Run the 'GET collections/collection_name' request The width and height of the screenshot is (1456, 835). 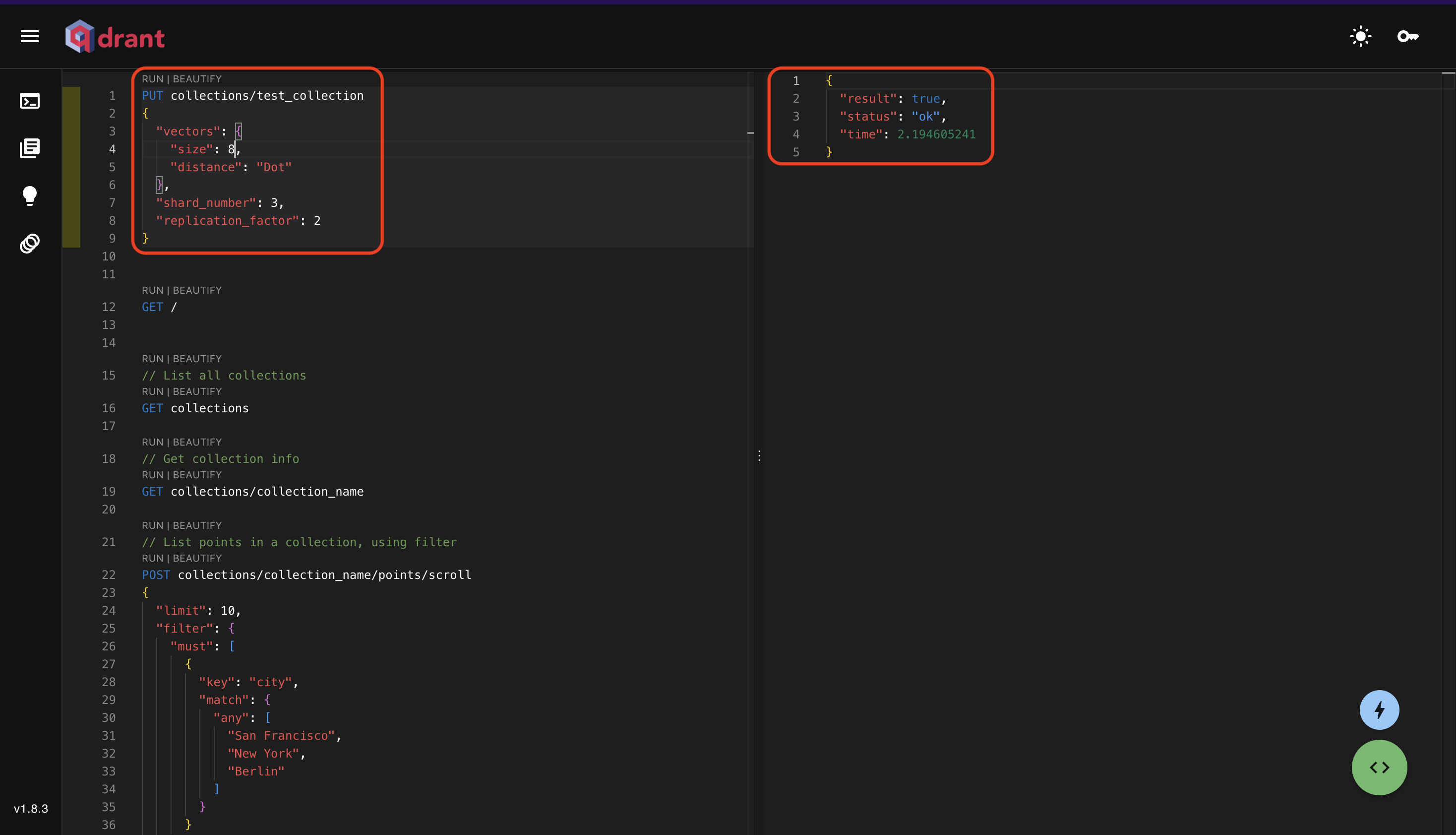point(152,475)
